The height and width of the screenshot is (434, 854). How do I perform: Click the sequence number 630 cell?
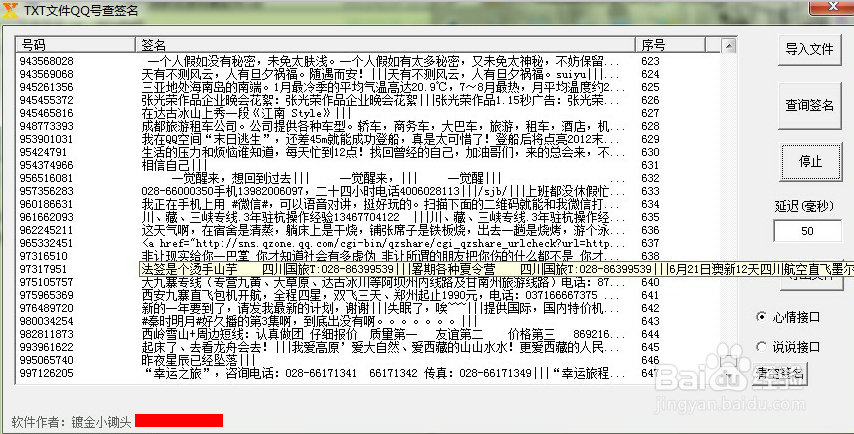coord(650,152)
